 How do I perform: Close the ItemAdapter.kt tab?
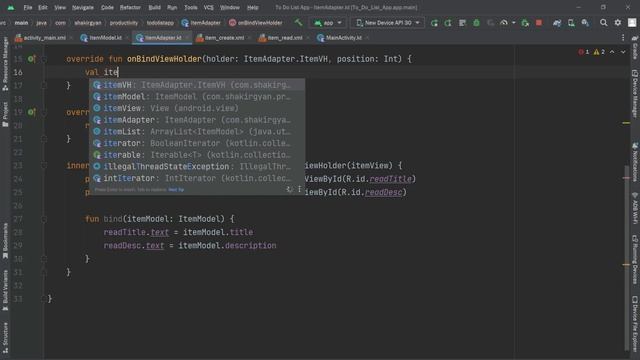(x=187, y=38)
